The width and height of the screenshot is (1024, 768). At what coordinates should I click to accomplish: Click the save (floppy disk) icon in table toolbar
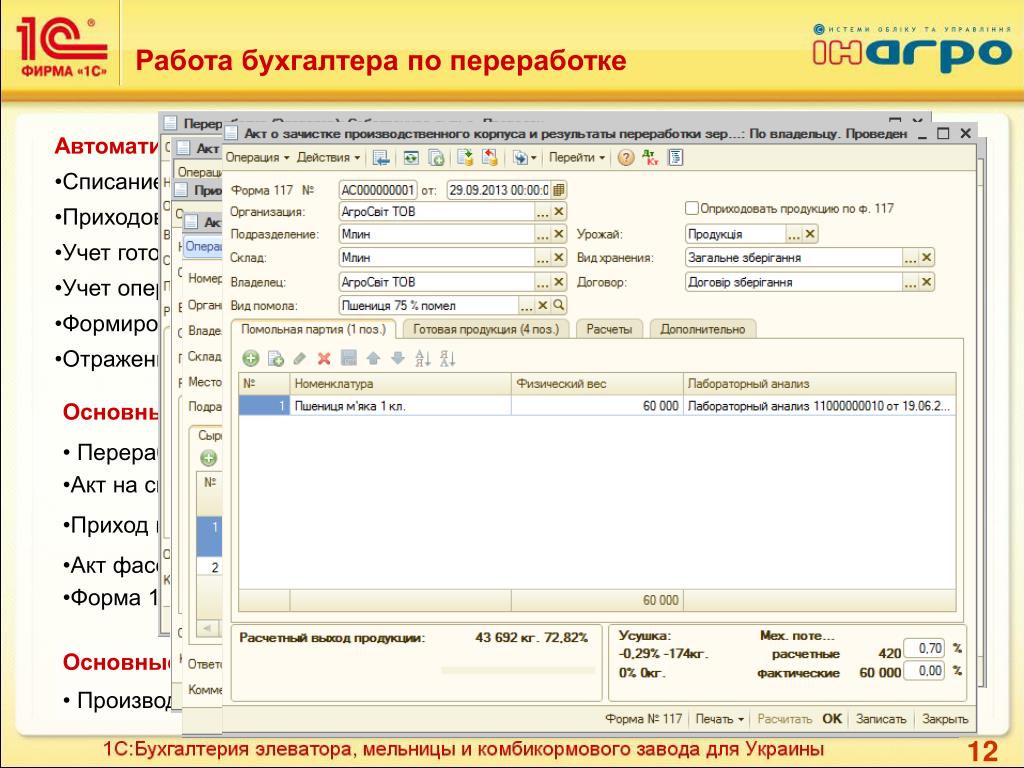click(349, 358)
